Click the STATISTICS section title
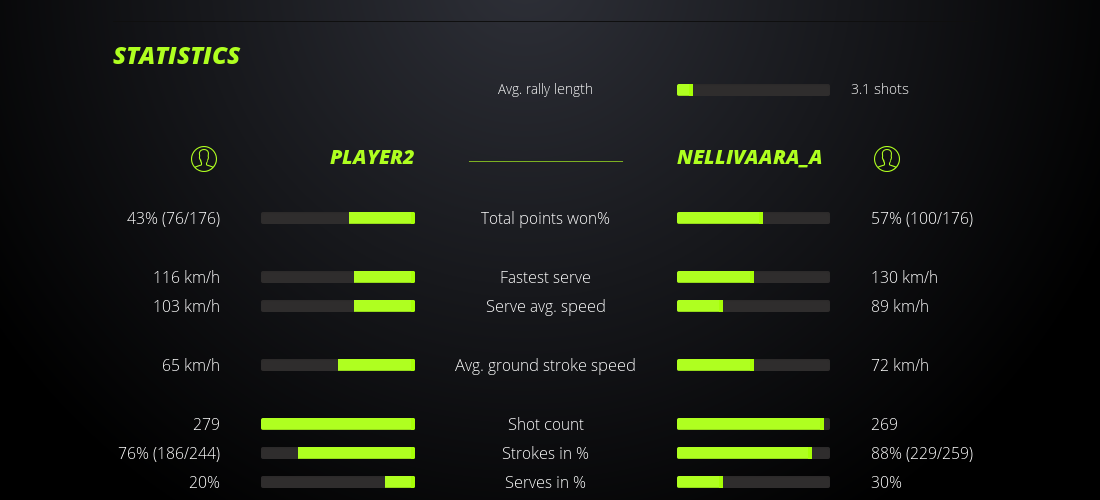This screenshot has width=1100, height=500. click(x=177, y=56)
